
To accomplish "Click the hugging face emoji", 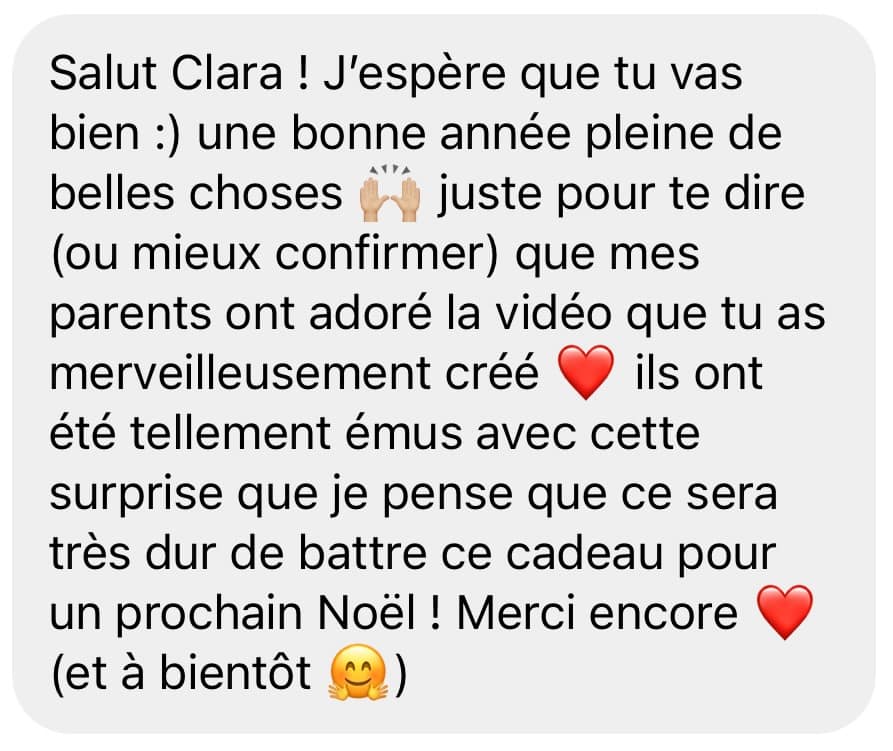I will [x=358, y=672].
